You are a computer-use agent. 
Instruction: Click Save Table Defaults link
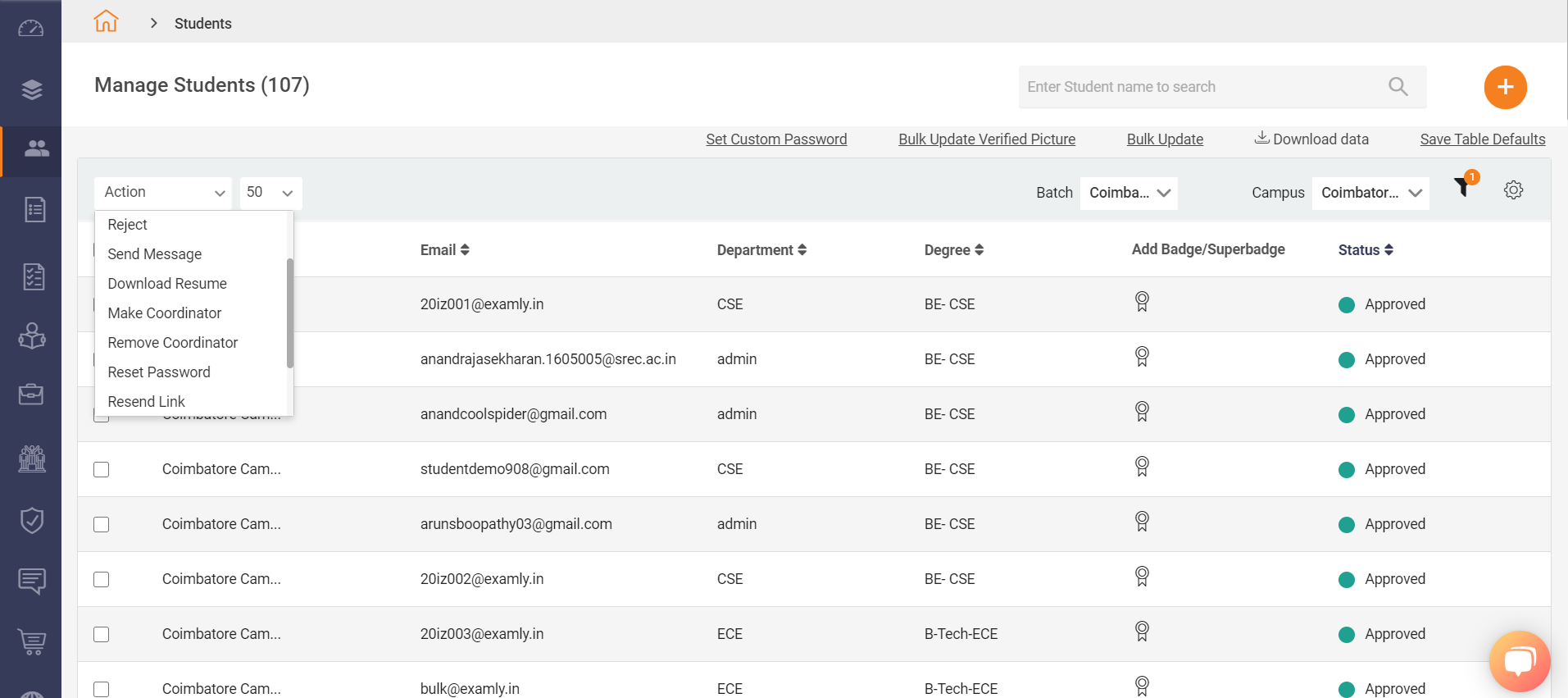coord(1483,139)
